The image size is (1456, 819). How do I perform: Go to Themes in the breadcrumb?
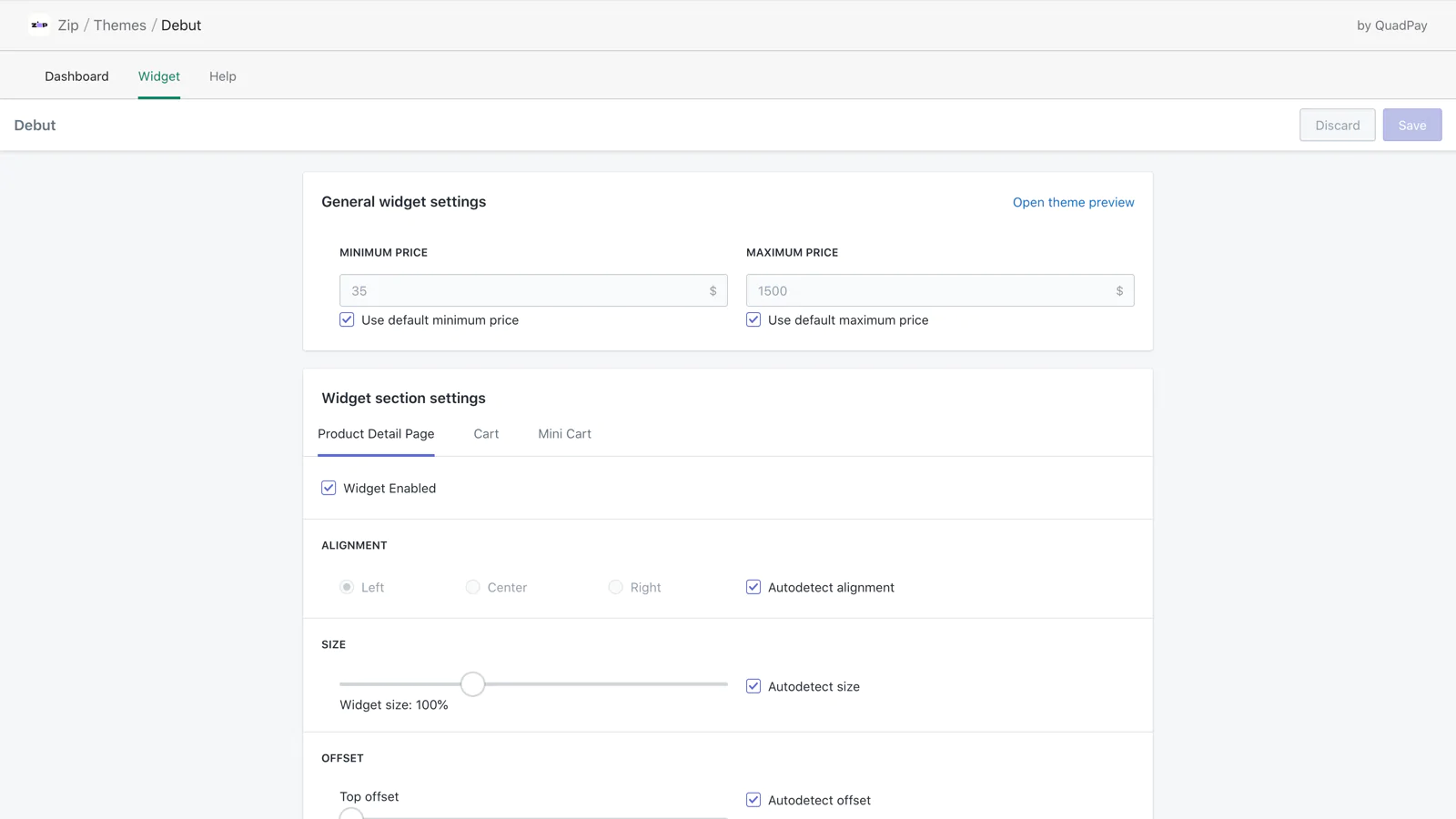[120, 25]
